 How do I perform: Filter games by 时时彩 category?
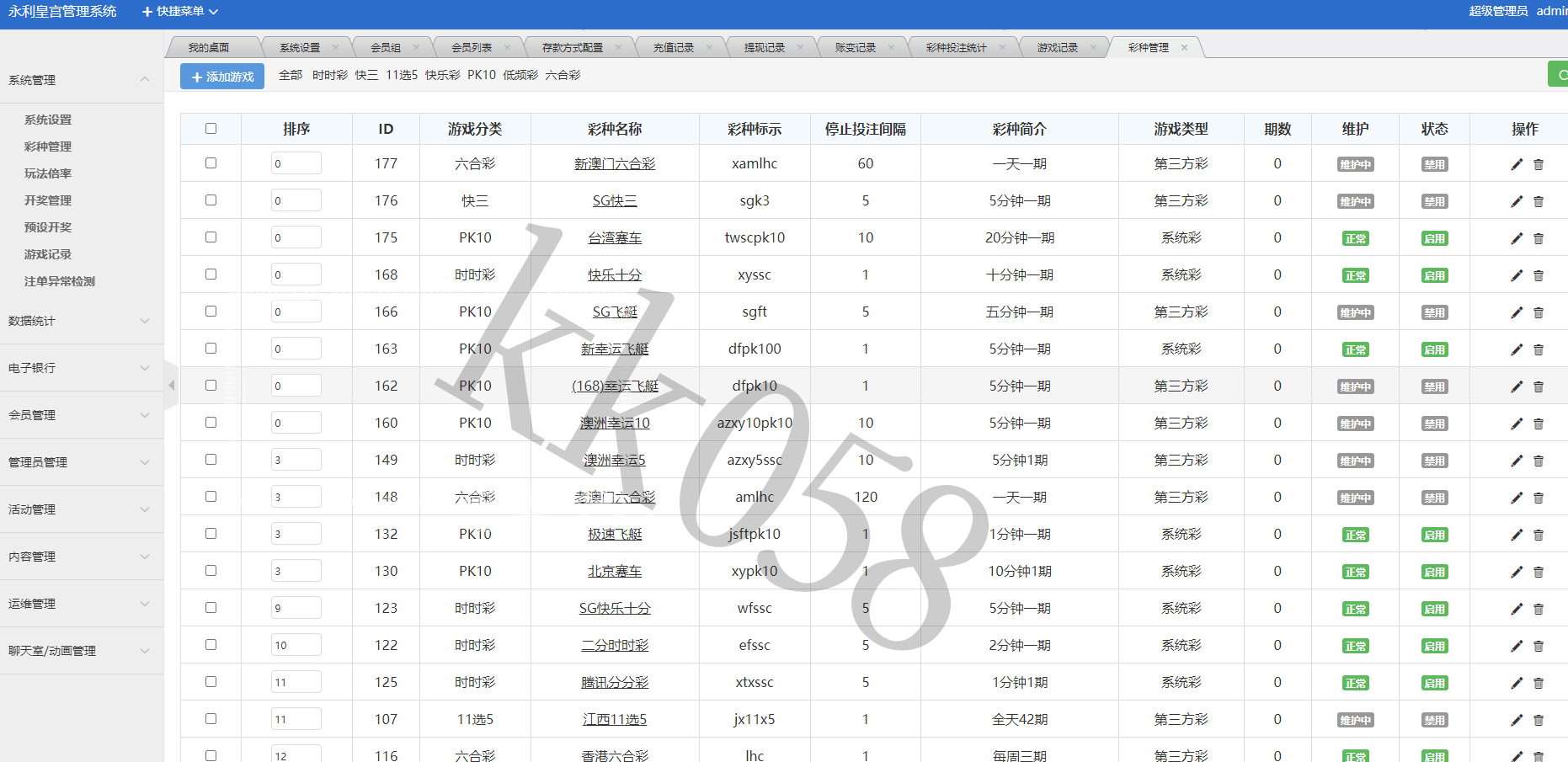pos(330,75)
